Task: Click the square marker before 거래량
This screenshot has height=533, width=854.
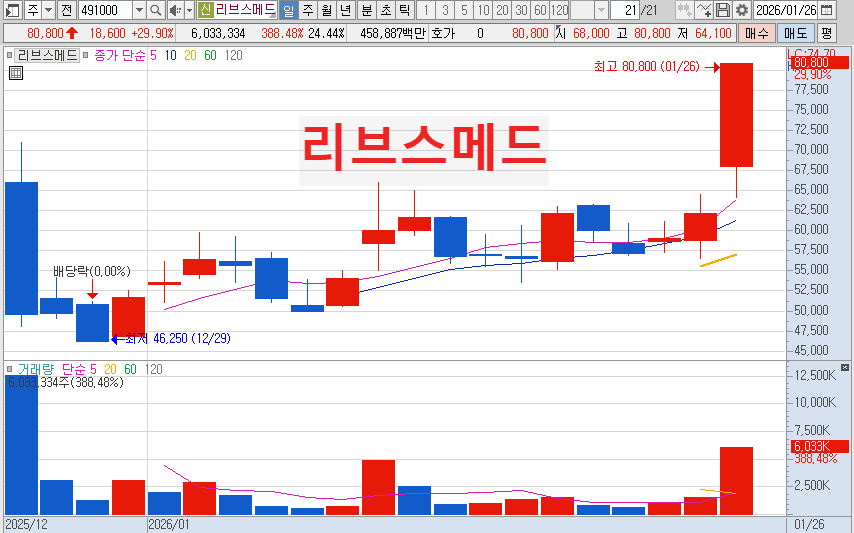Action: pyautogui.click(x=9, y=369)
